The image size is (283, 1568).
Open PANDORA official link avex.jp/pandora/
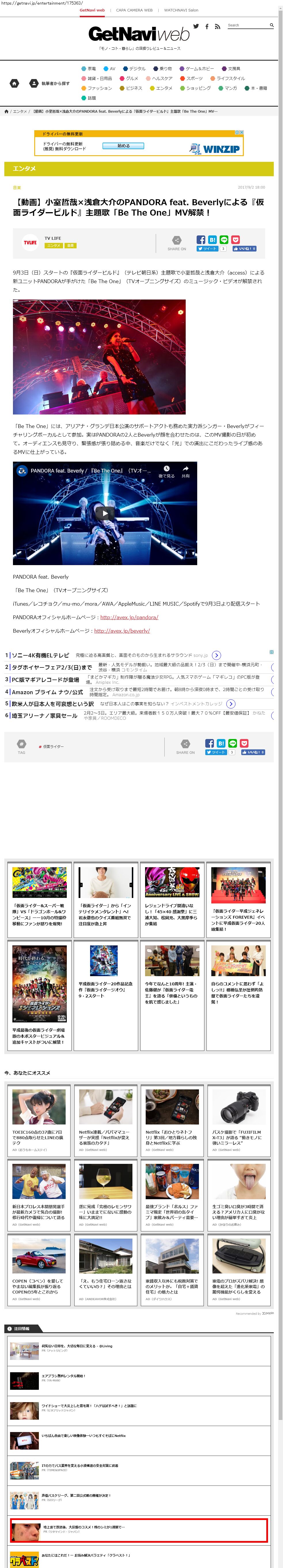click(129, 617)
